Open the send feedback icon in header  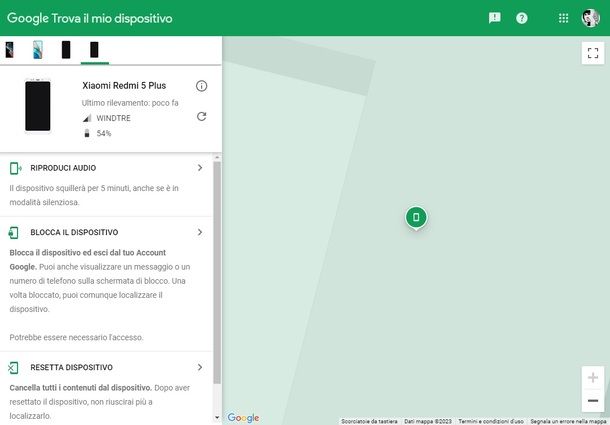pyautogui.click(x=494, y=18)
